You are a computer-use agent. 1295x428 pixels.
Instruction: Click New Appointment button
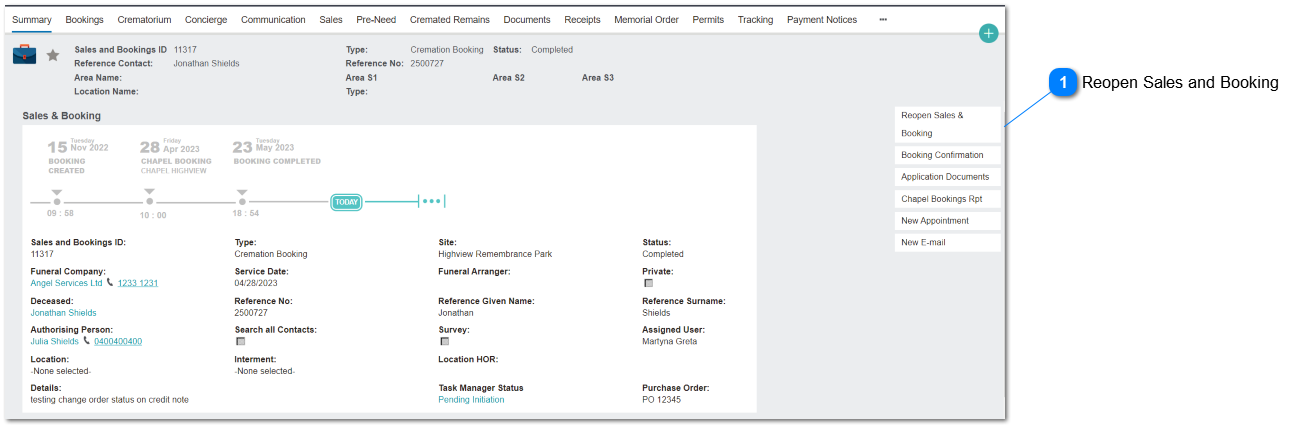(x=947, y=221)
